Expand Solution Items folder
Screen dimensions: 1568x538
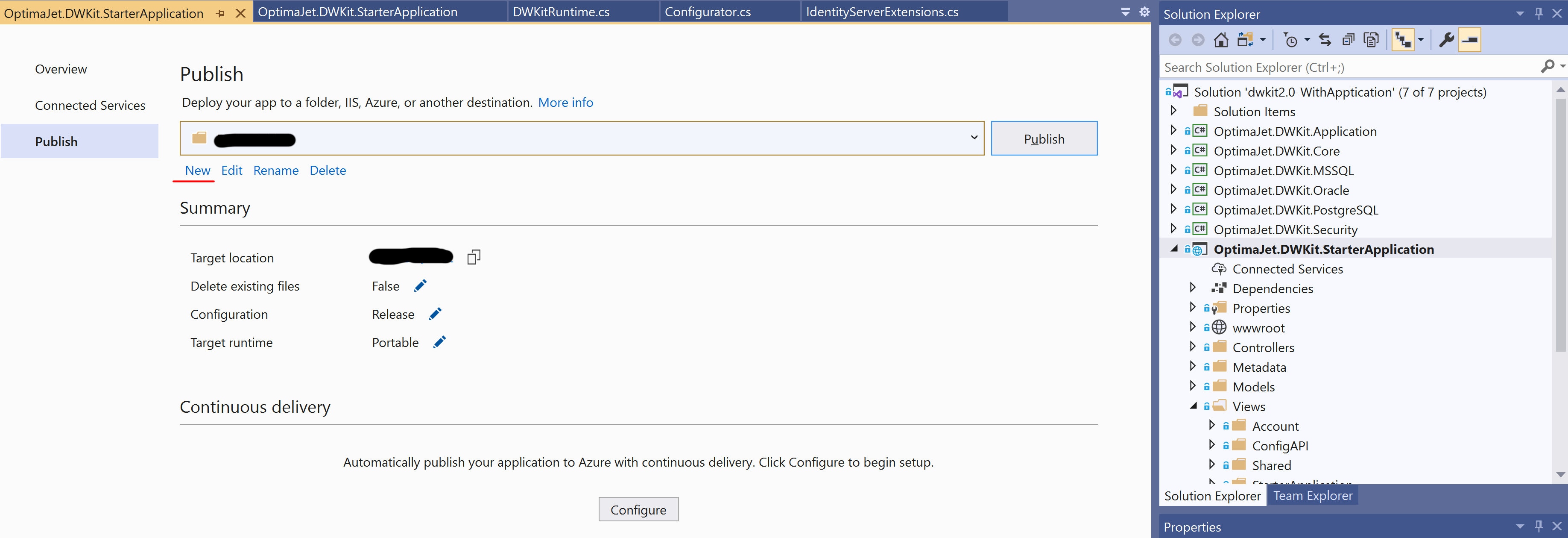tap(1173, 111)
